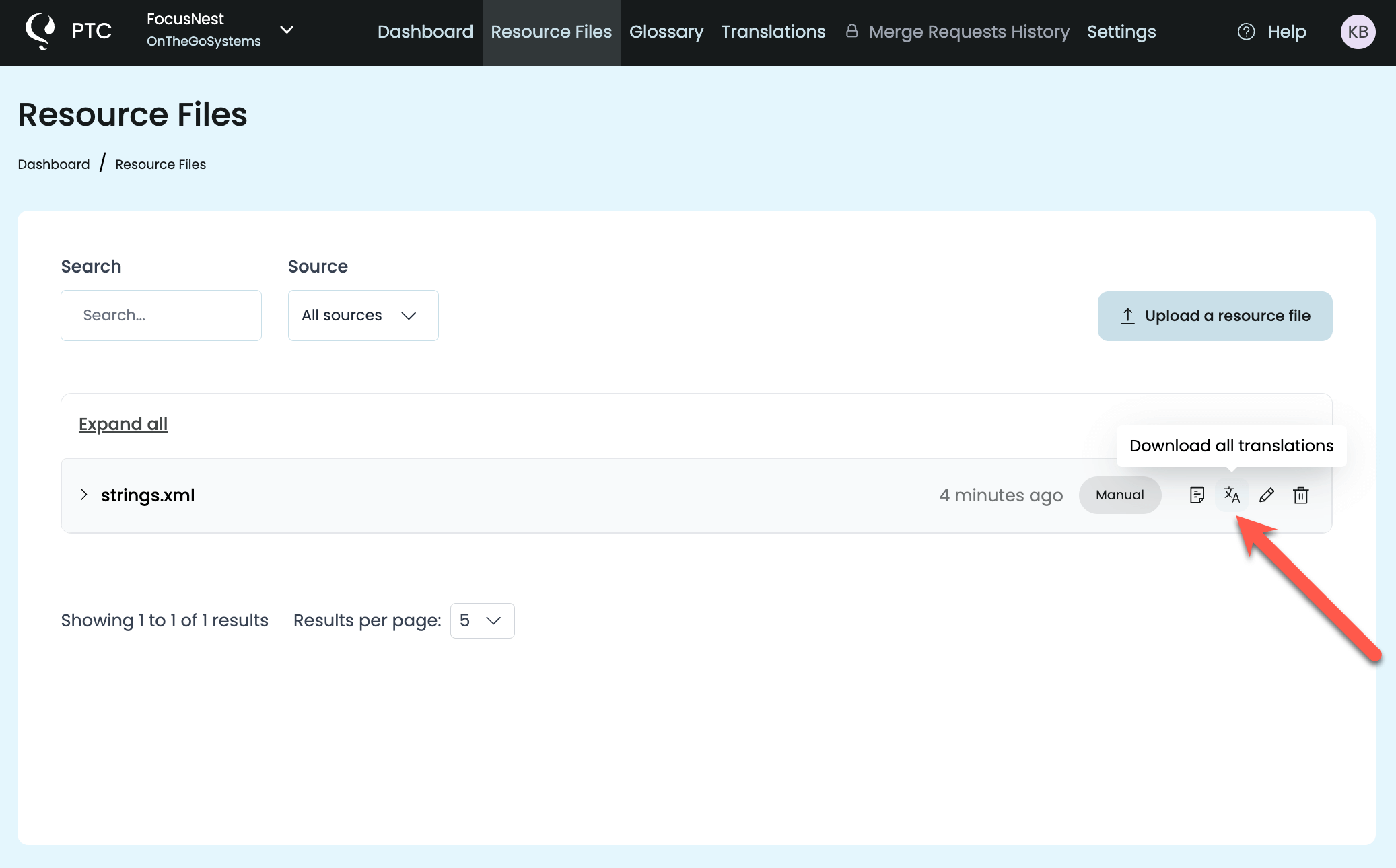Click the Upload a resource file button
The height and width of the screenshot is (868, 1396).
1214,316
